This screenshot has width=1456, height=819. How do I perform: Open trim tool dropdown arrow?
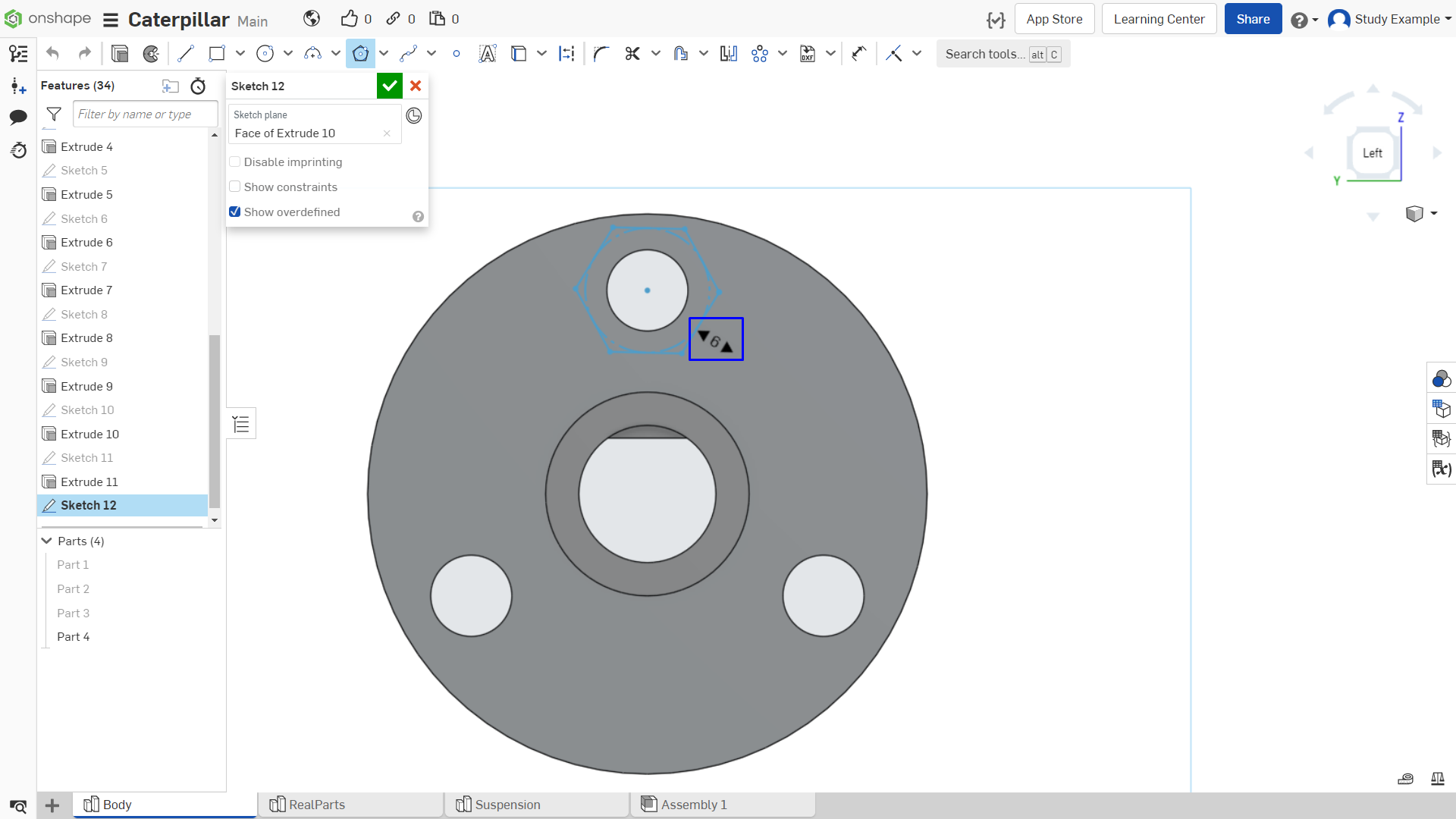656,53
